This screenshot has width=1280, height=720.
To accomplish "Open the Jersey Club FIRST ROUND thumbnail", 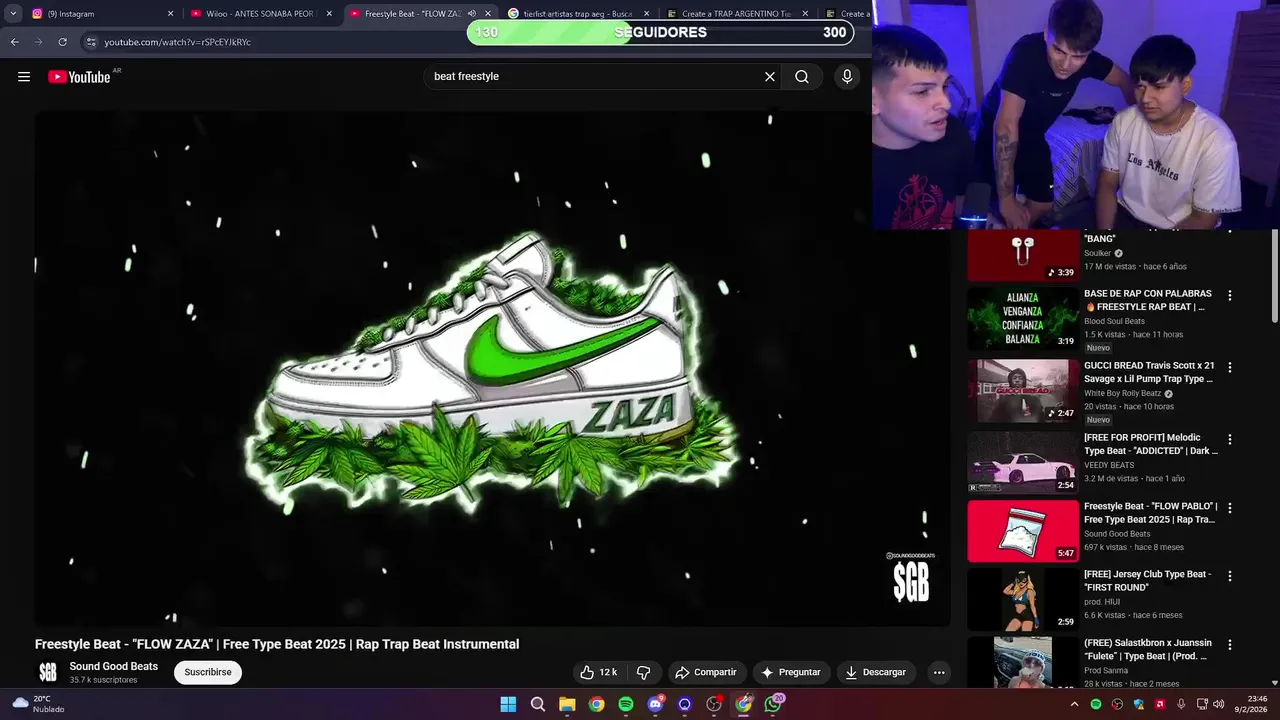I will tap(1023, 599).
